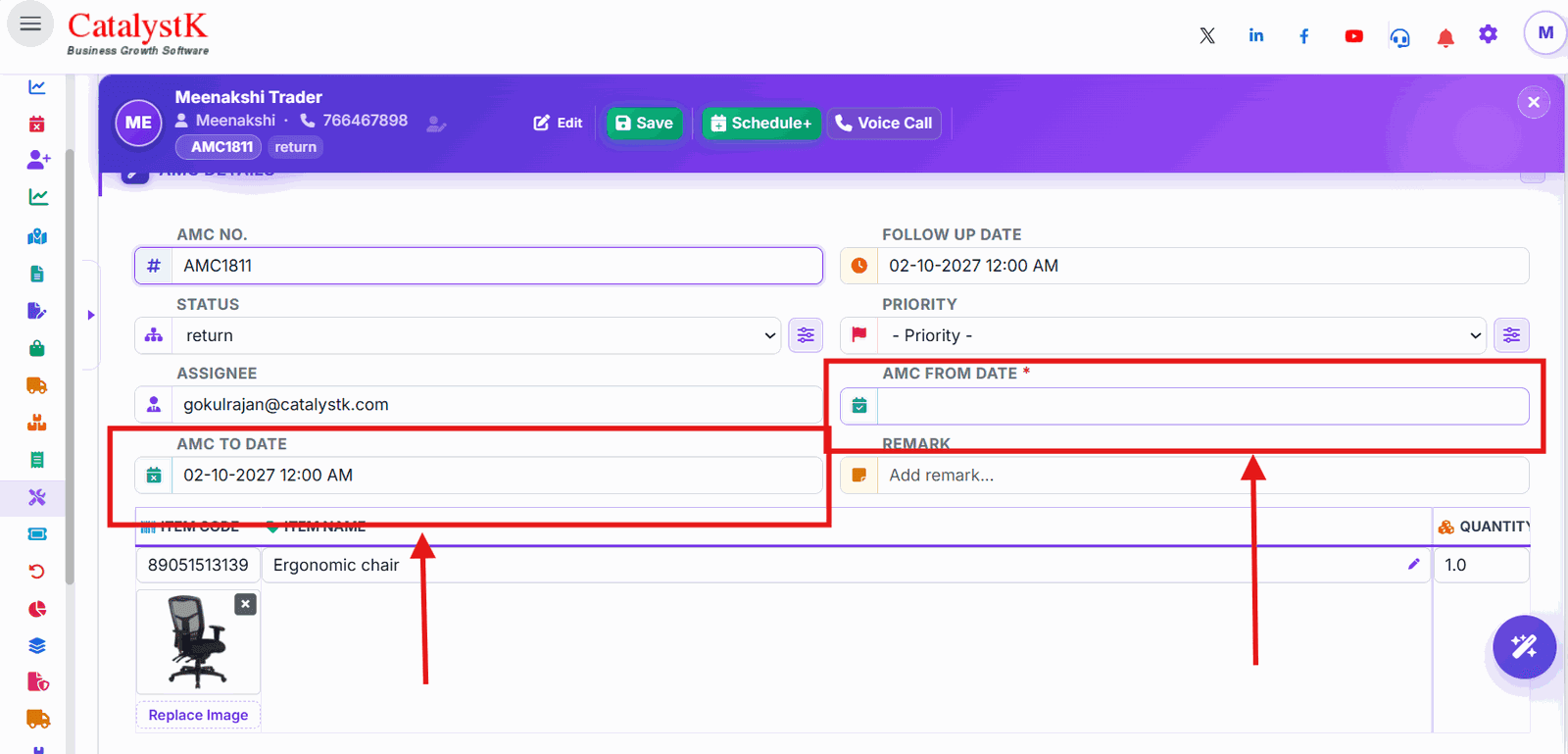Open the settings gear
Viewport: 1568px width, 754px height.
(x=1489, y=34)
